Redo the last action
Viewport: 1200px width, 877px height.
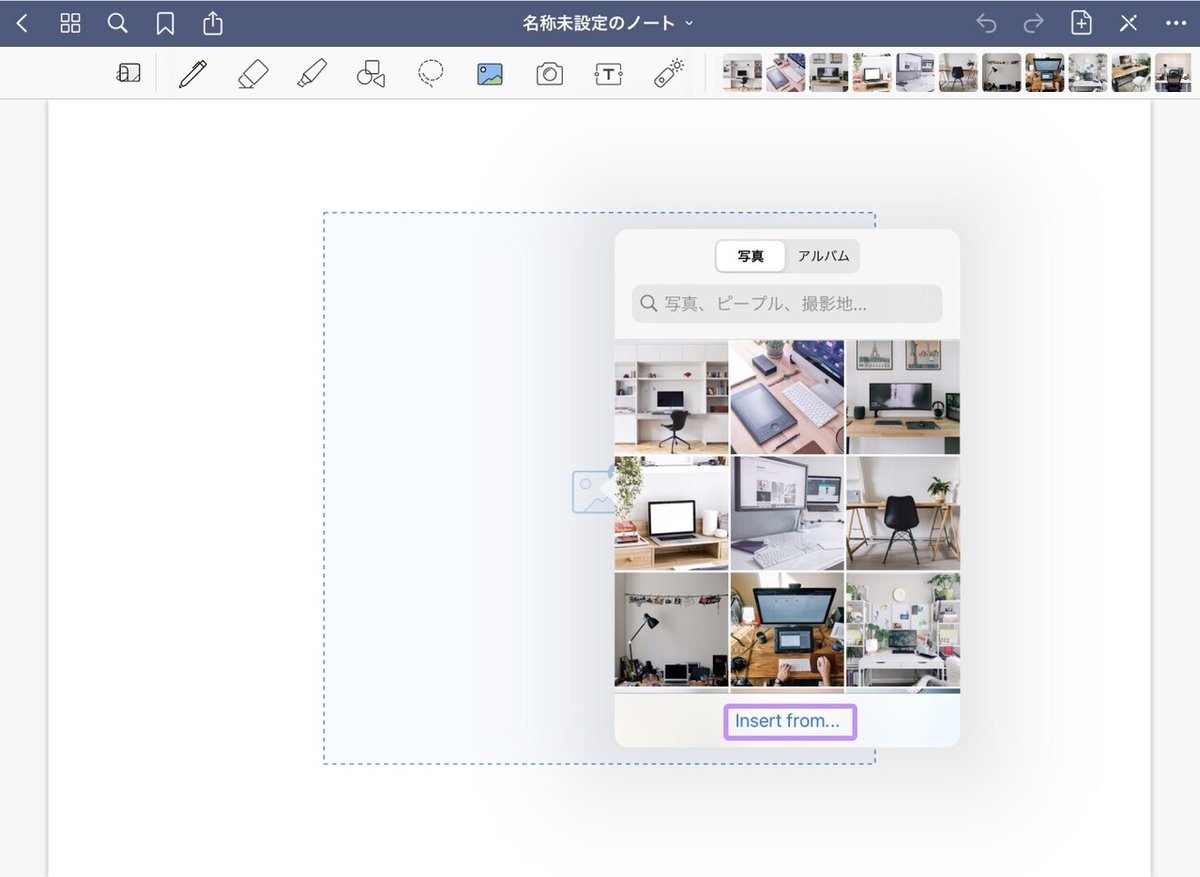click(x=1033, y=23)
